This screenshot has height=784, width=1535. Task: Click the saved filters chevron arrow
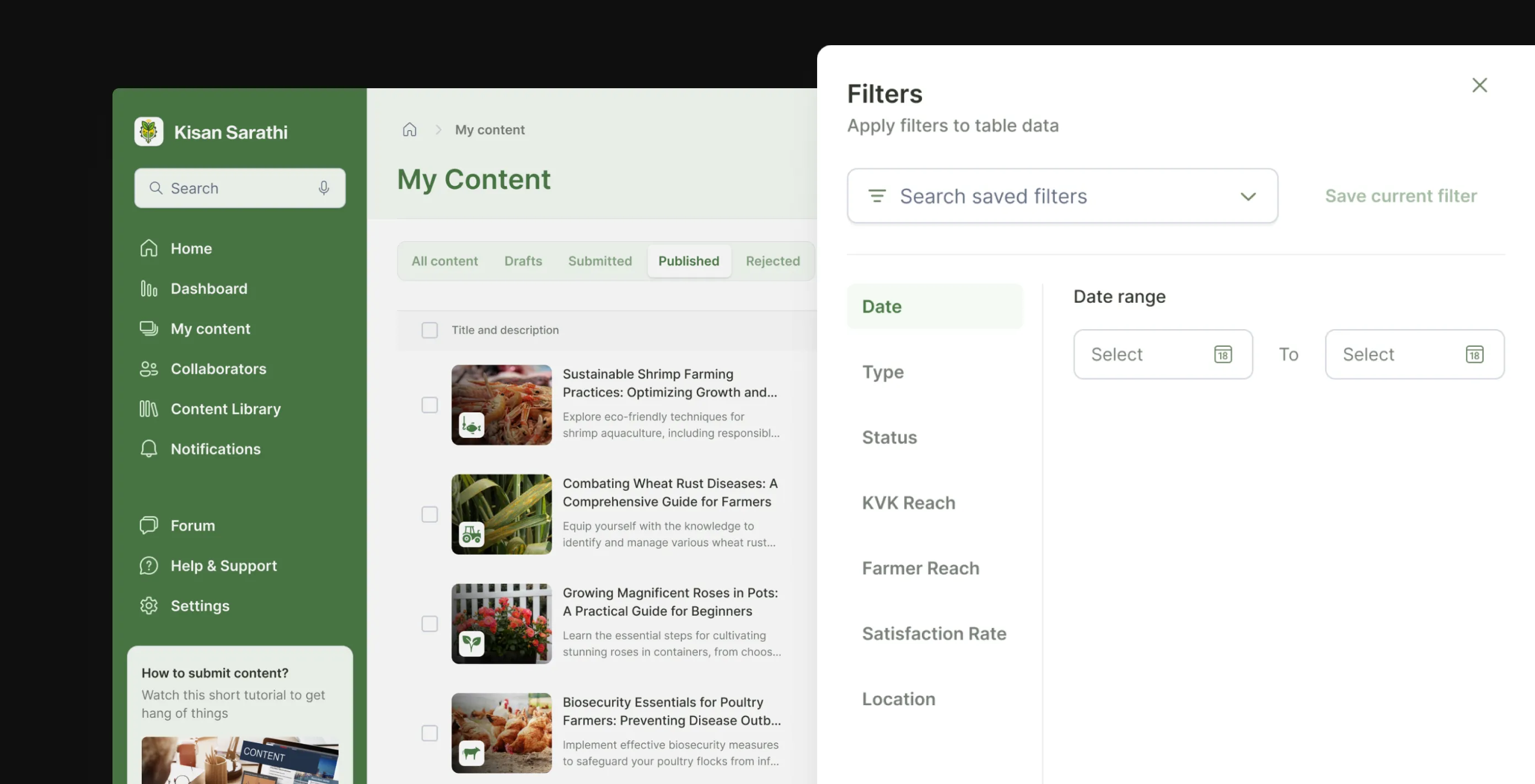[1248, 197]
